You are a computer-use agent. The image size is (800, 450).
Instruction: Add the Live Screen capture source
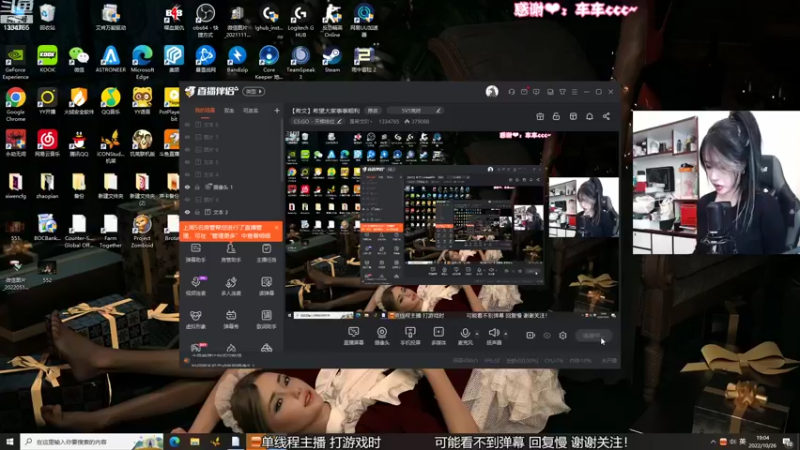pos(353,336)
